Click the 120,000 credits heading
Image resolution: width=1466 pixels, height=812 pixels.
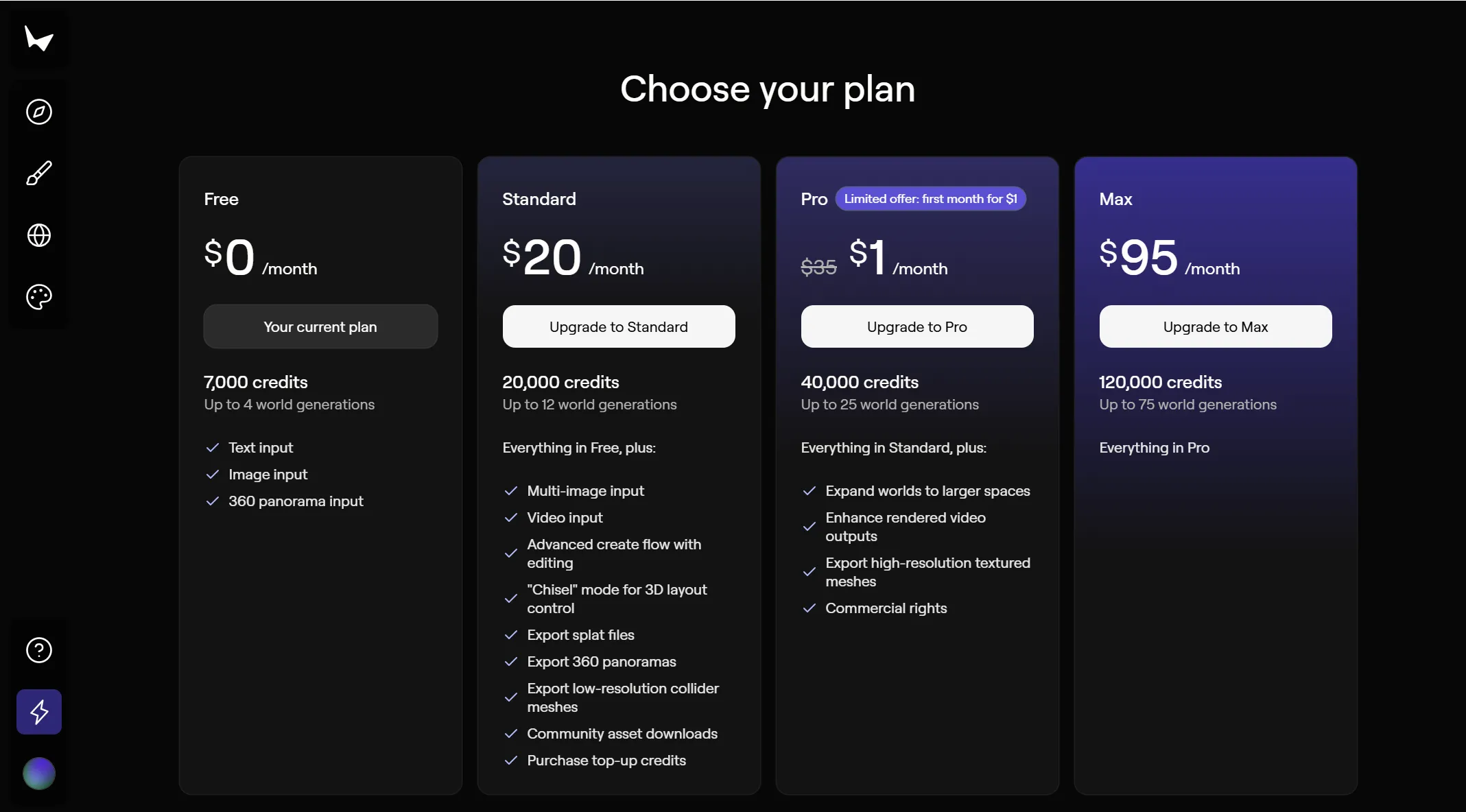click(1160, 382)
